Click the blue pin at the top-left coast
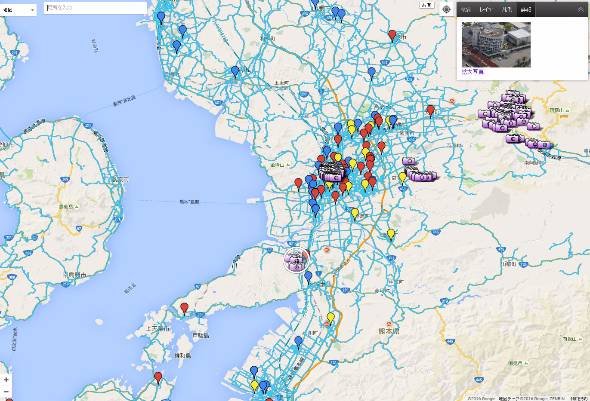This screenshot has height=401, width=590. click(x=161, y=18)
